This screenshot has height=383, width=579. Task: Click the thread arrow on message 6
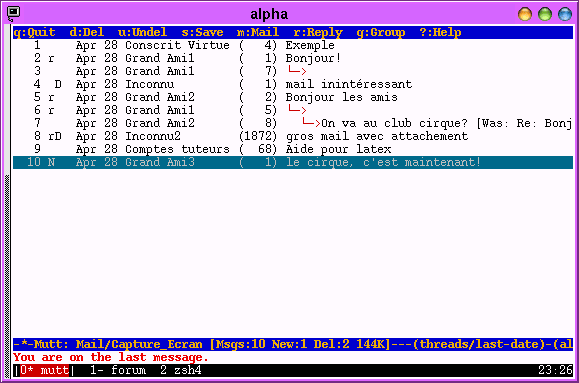click(x=297, y=109)
